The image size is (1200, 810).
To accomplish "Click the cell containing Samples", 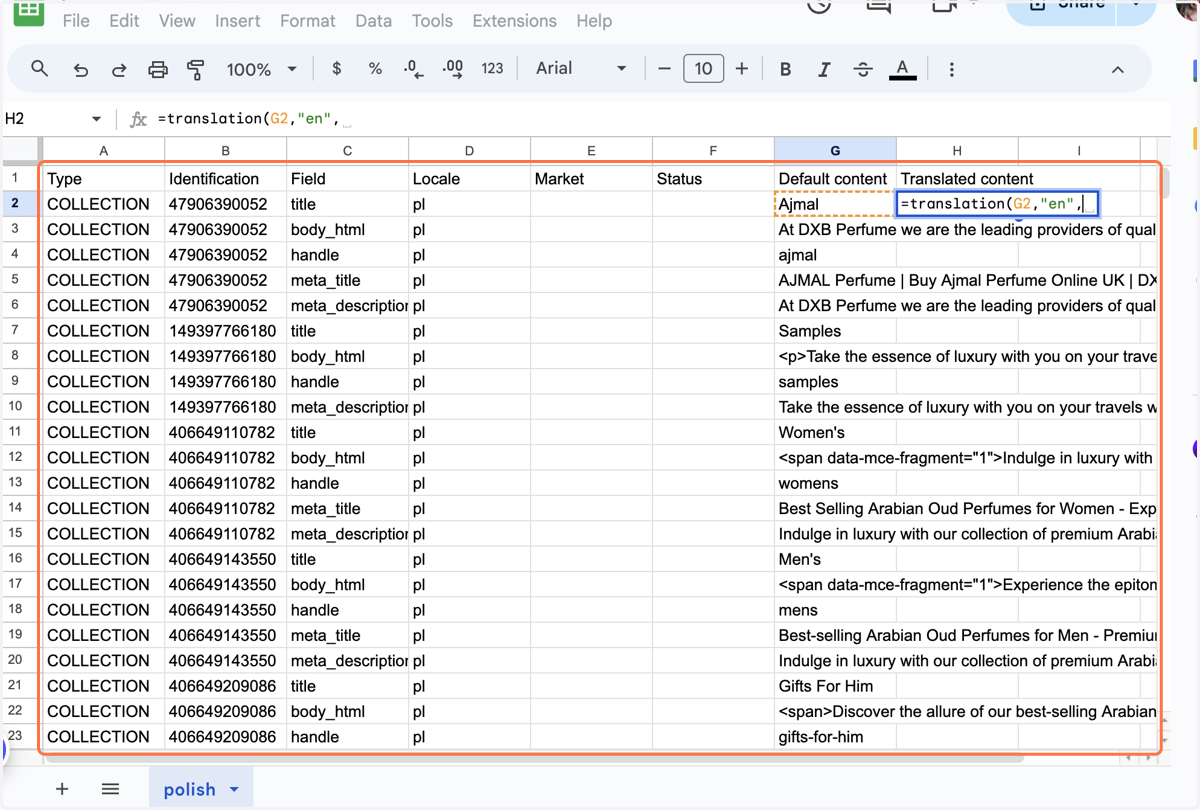I will (x=835, y=331).
